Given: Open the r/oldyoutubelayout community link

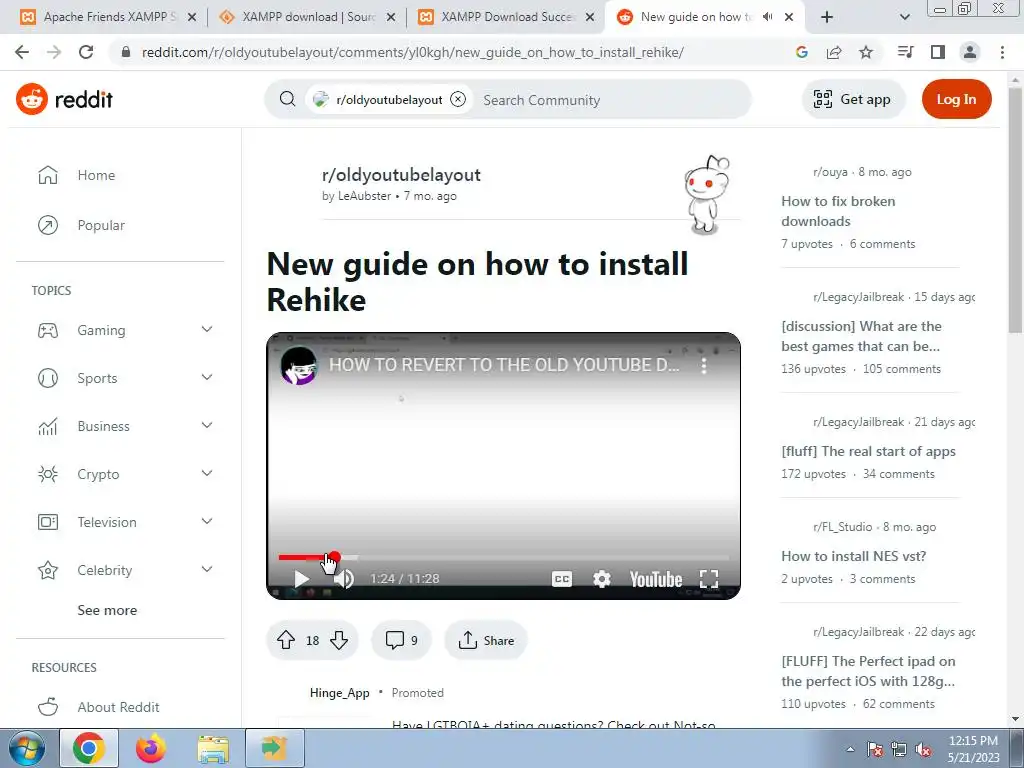Looking at the screenshot, I should (x=401, y=175).
